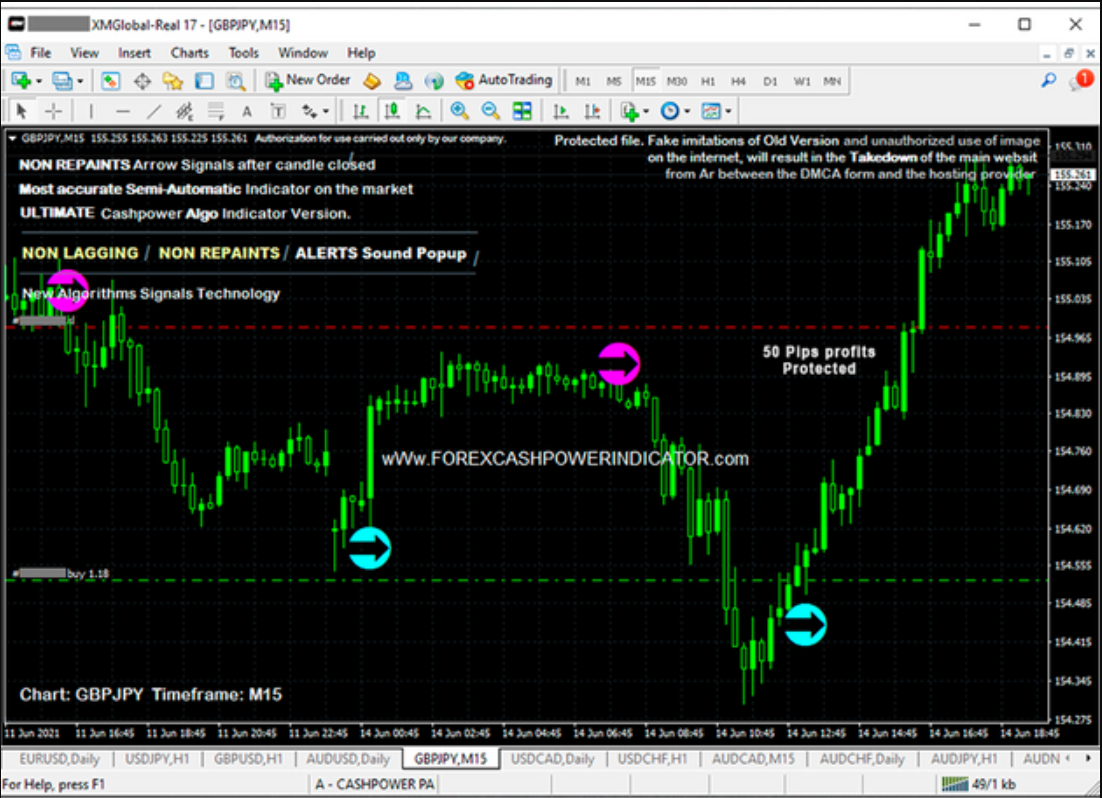The image size is (1102, 798).
Task: Open the indicators list dropdown
Action: (x=635, y=111)
